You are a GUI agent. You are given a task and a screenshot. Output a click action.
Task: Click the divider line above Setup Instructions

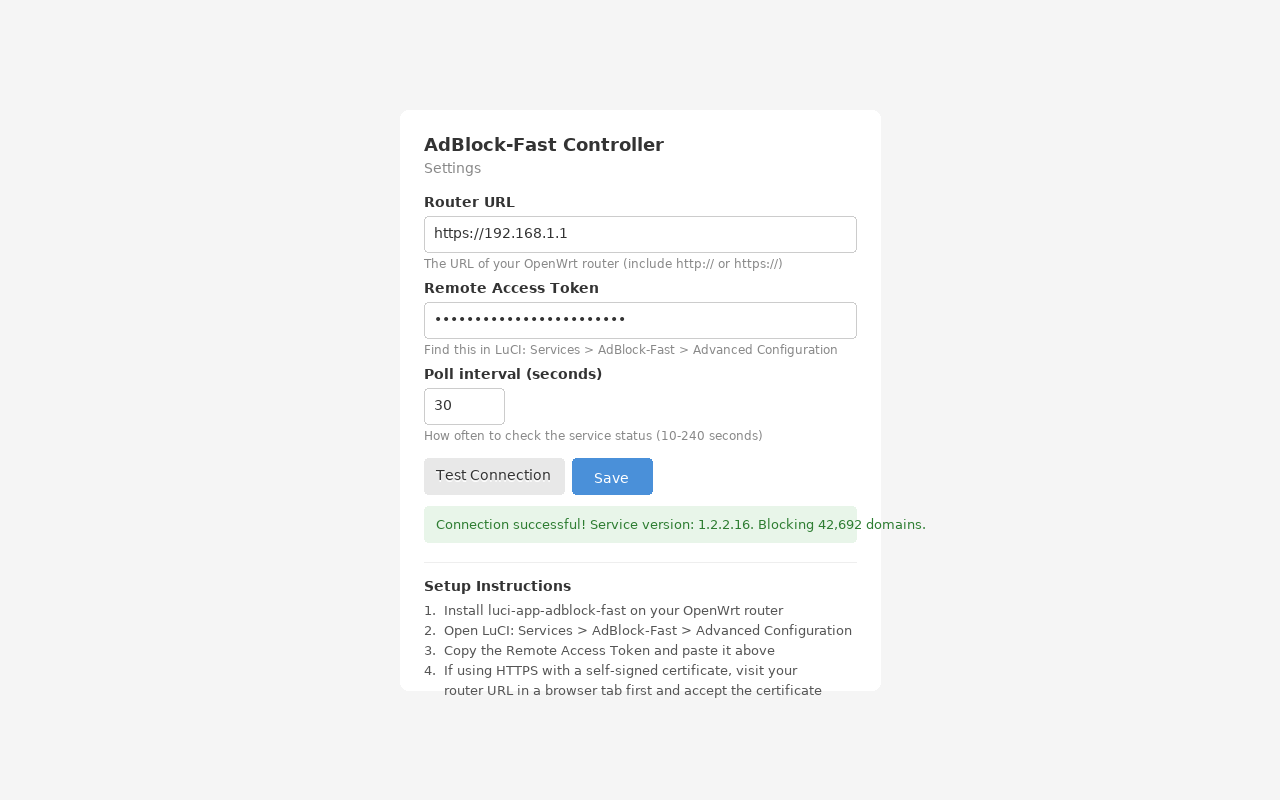640,563
